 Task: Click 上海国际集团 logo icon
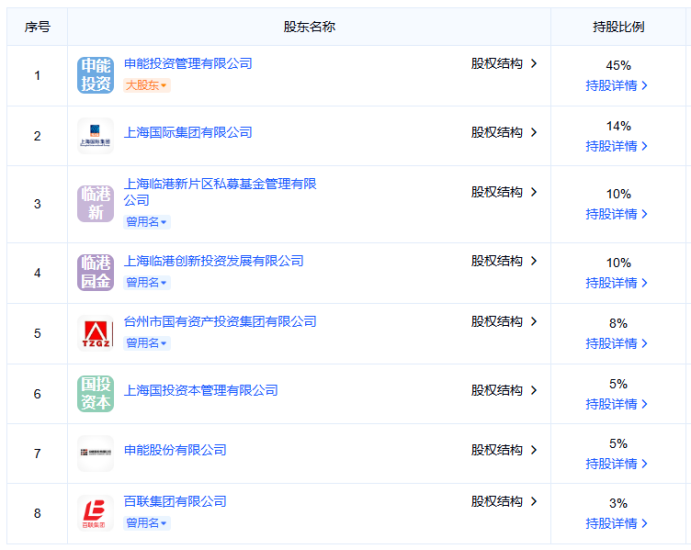(96, 136)
